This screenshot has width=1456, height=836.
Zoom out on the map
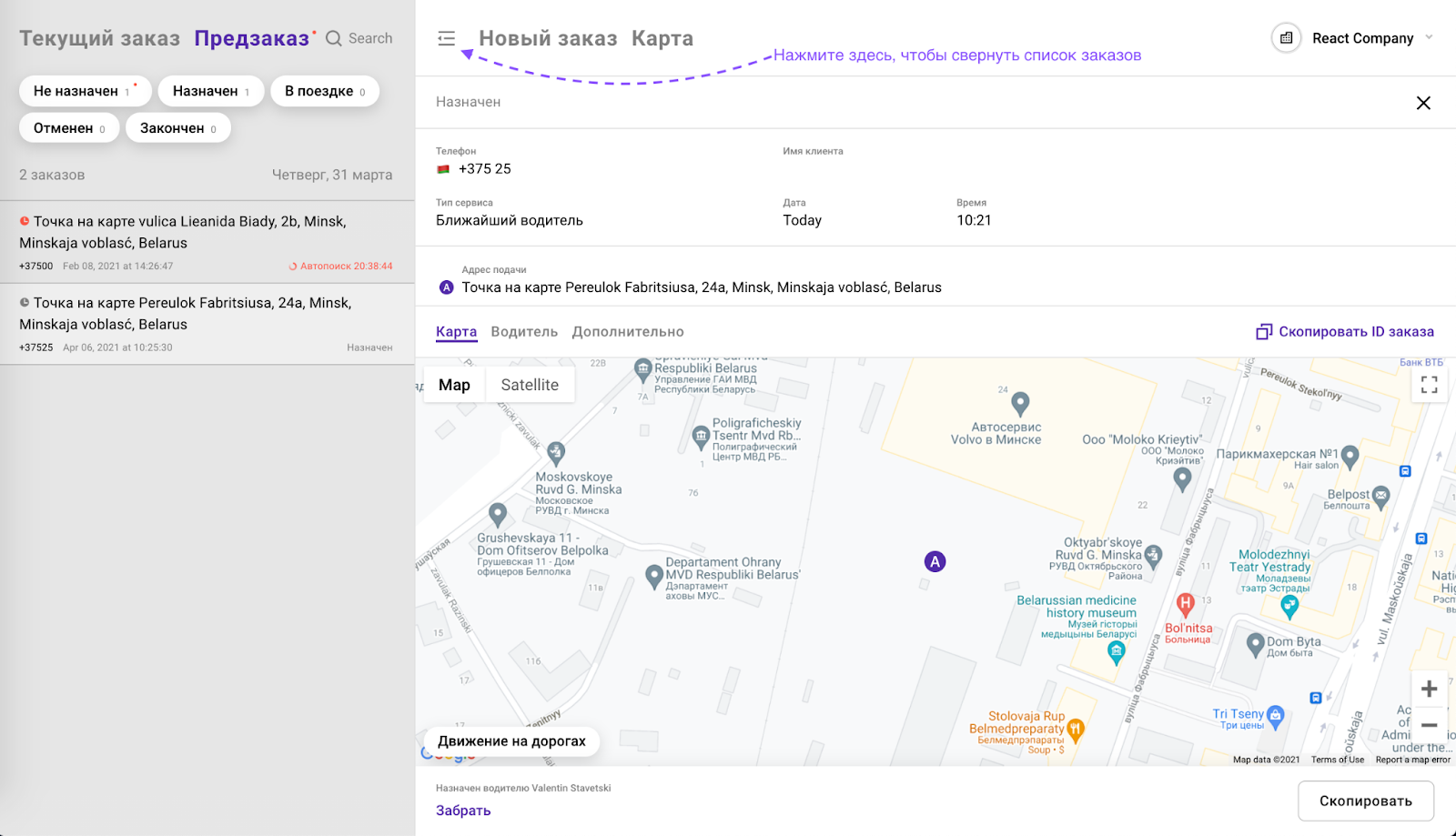(1429, 726)
